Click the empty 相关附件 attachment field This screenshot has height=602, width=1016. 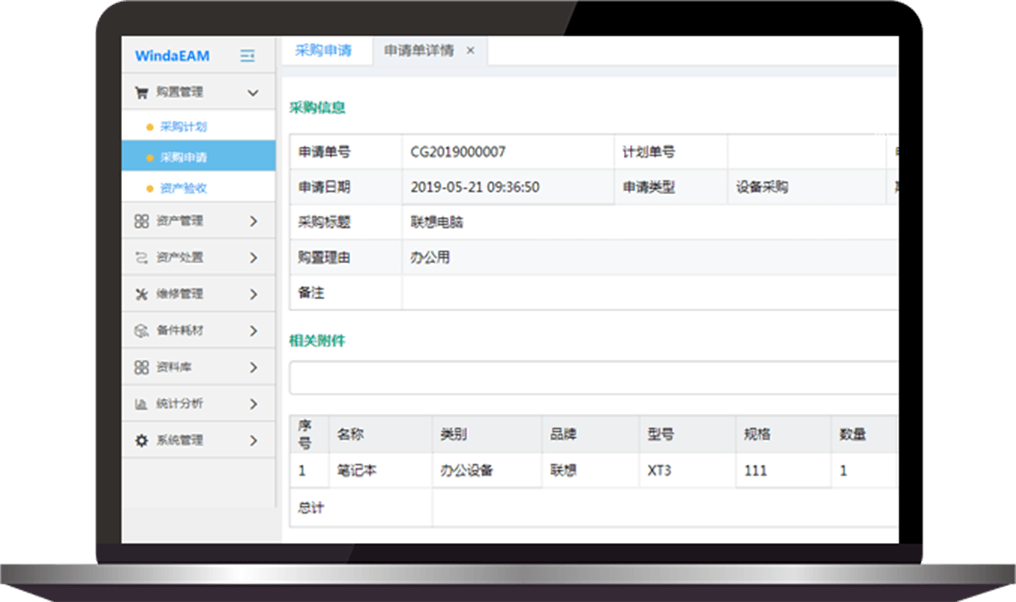[592, 378]
